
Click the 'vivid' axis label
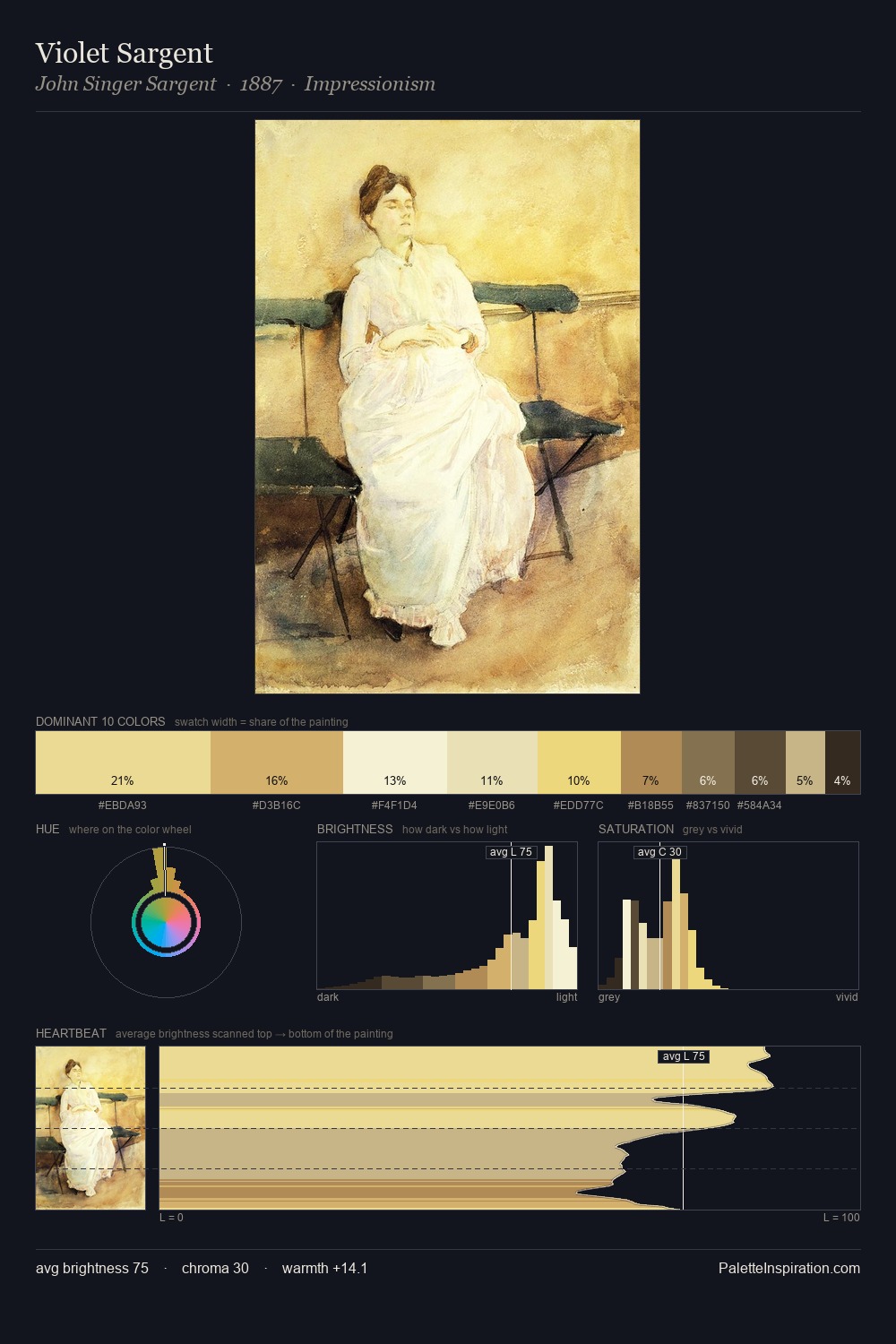click(847, 997)
